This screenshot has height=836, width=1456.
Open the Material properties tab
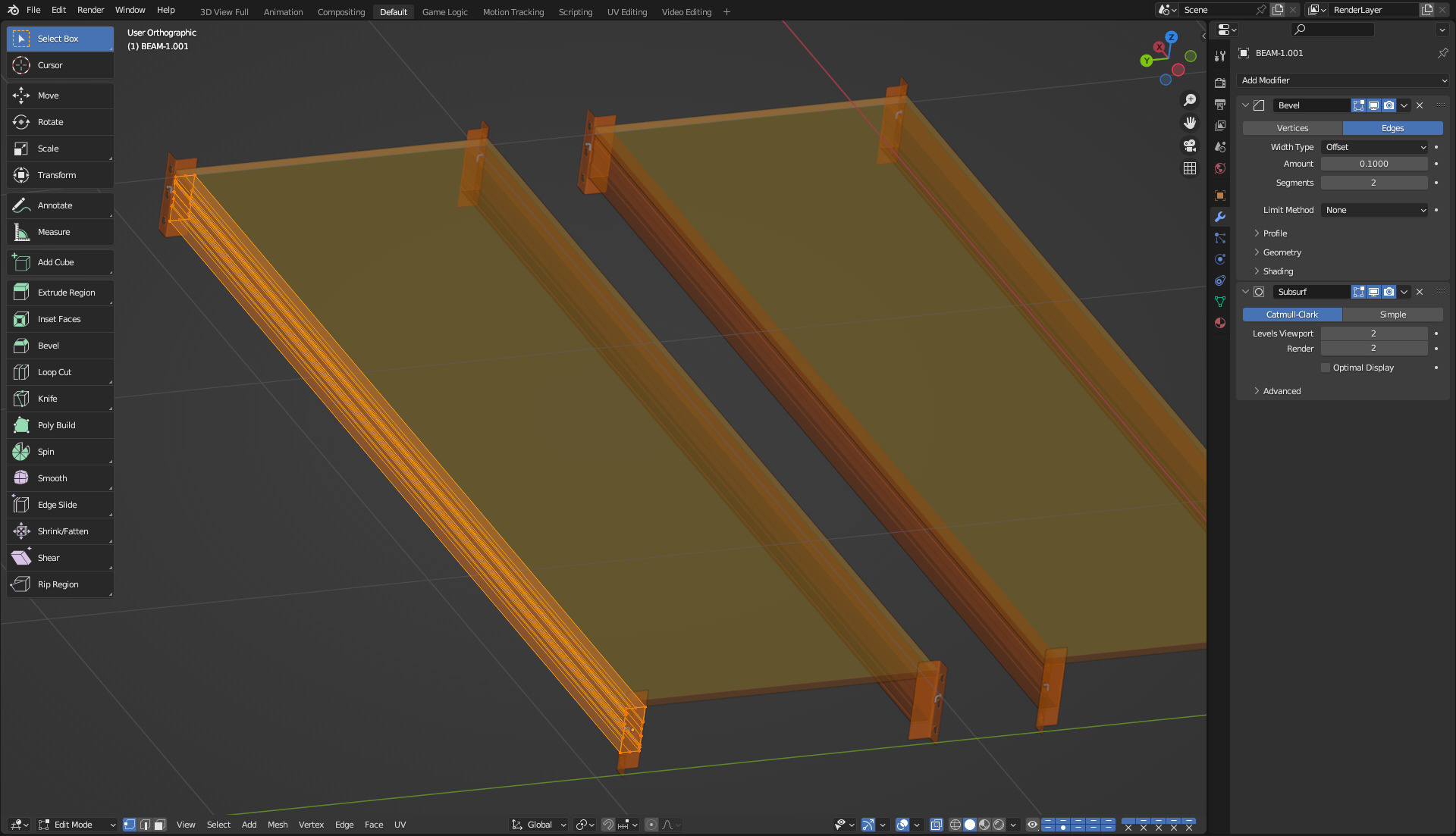tap(1220, 323)
